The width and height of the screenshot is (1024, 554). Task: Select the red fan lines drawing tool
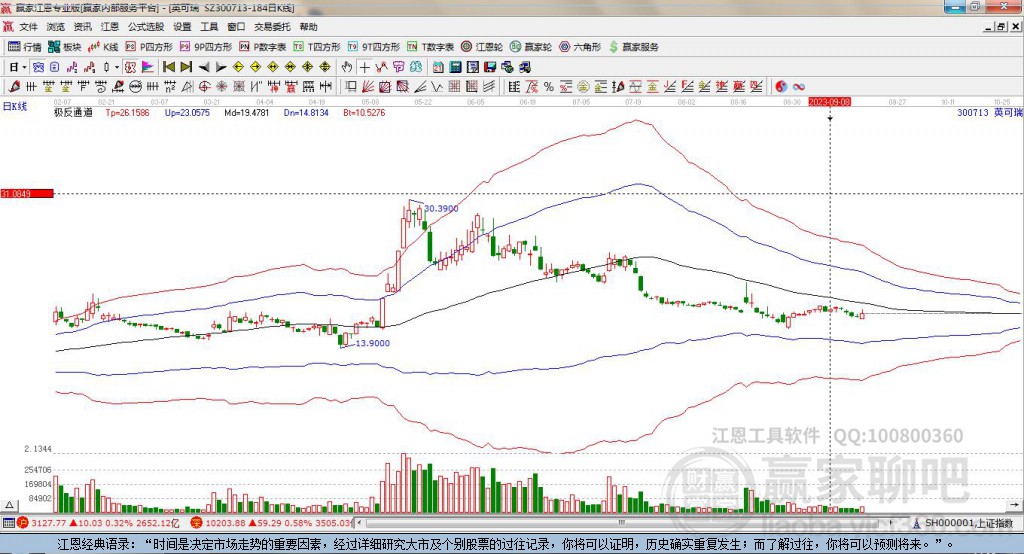(x=368, y=86)
